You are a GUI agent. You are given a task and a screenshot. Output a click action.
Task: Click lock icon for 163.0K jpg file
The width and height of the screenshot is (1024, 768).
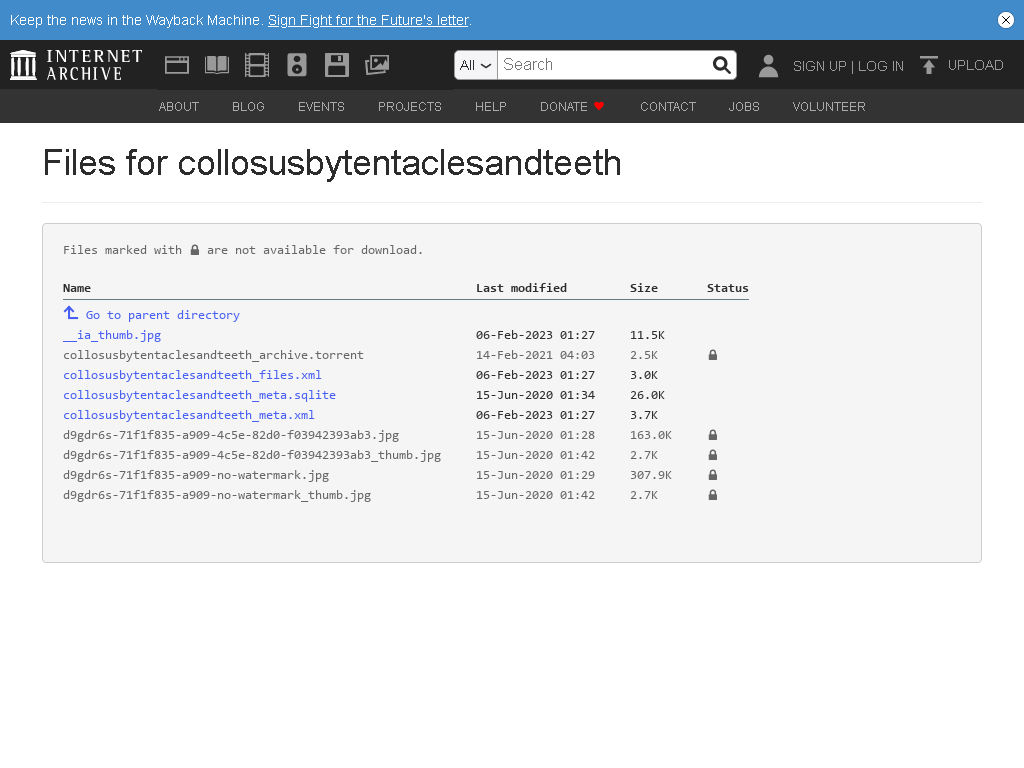[x=712, y=435]
